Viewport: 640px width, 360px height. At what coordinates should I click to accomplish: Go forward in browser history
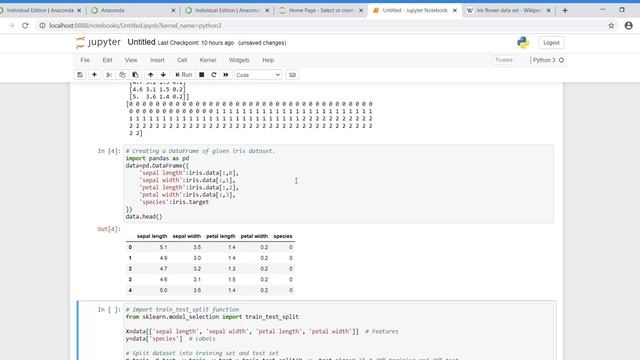(11, 25)
